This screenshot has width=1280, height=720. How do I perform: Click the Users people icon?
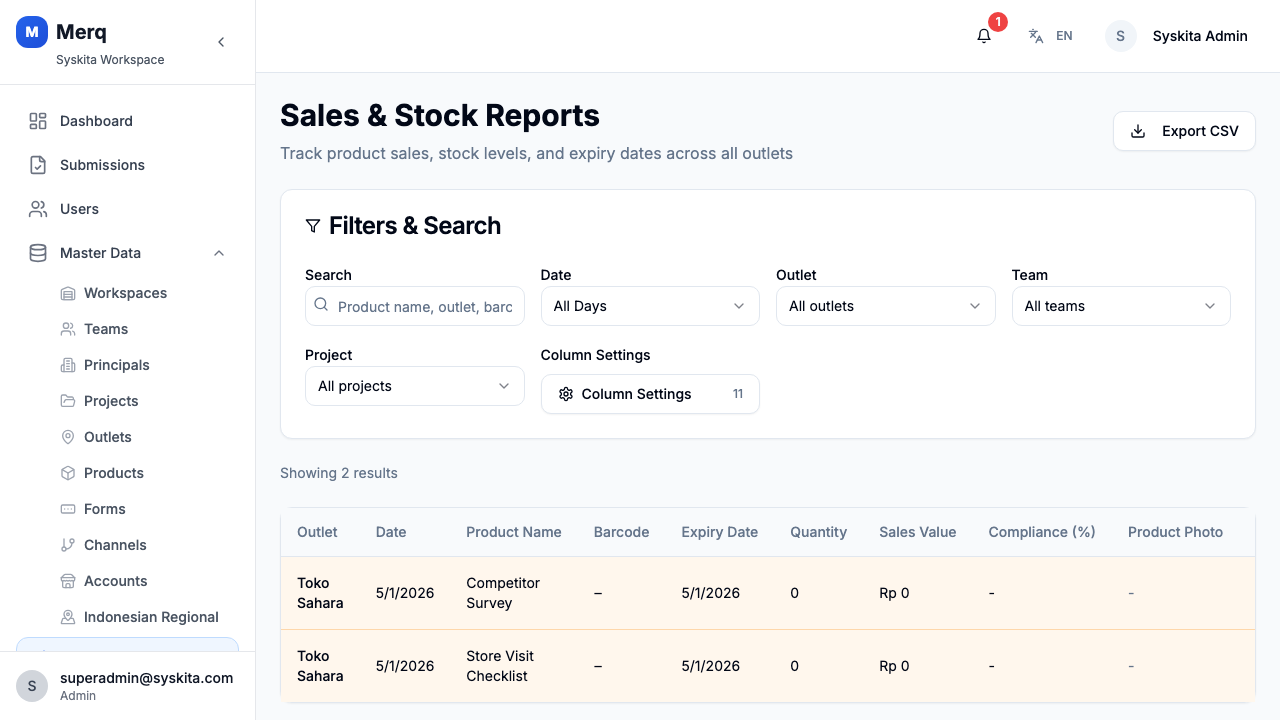pos(38,209)
